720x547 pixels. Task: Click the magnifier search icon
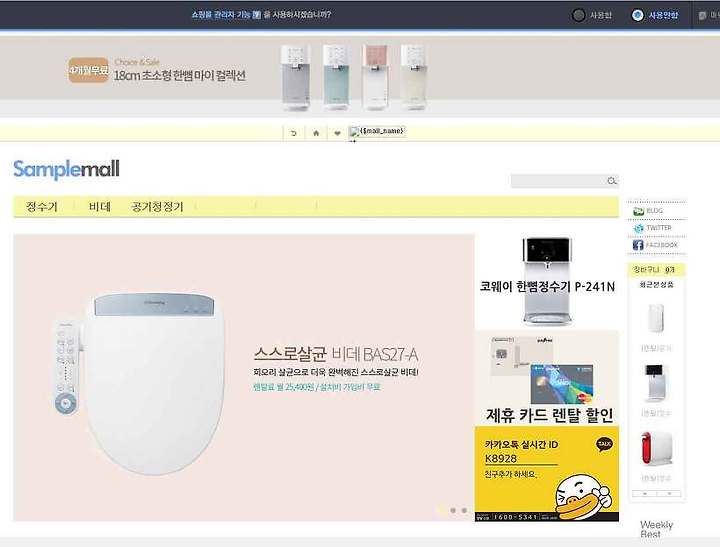[x=612, y=181]
